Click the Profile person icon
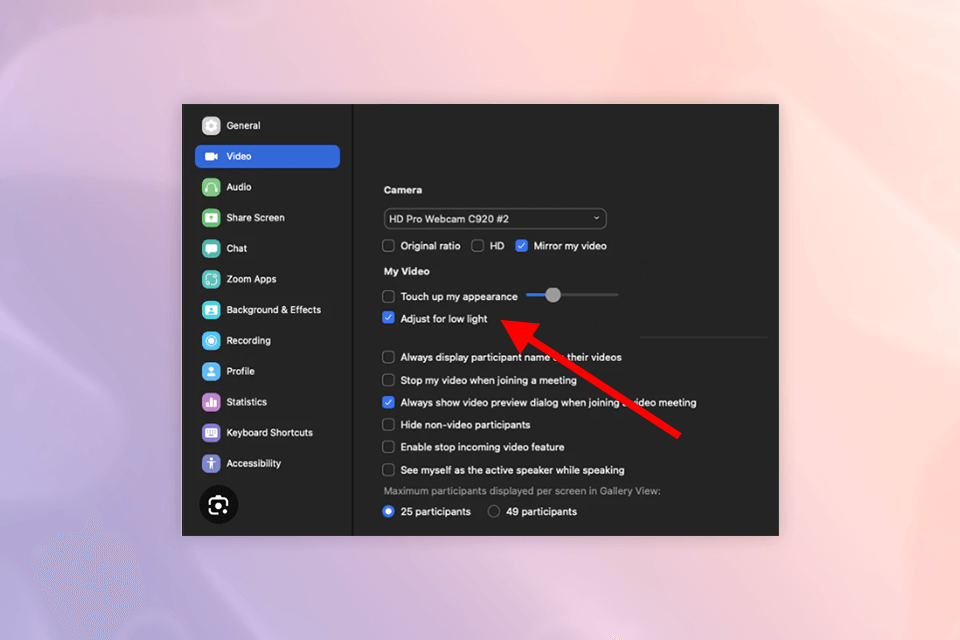 [211, 371]
